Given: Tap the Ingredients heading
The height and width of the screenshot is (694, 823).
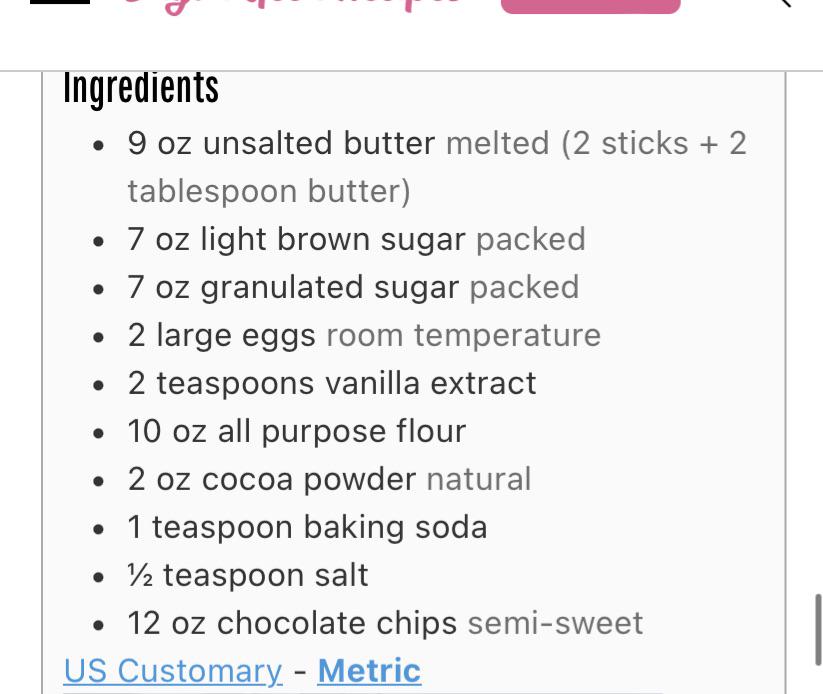Looking at the screenshot, I should click(141, 88).
